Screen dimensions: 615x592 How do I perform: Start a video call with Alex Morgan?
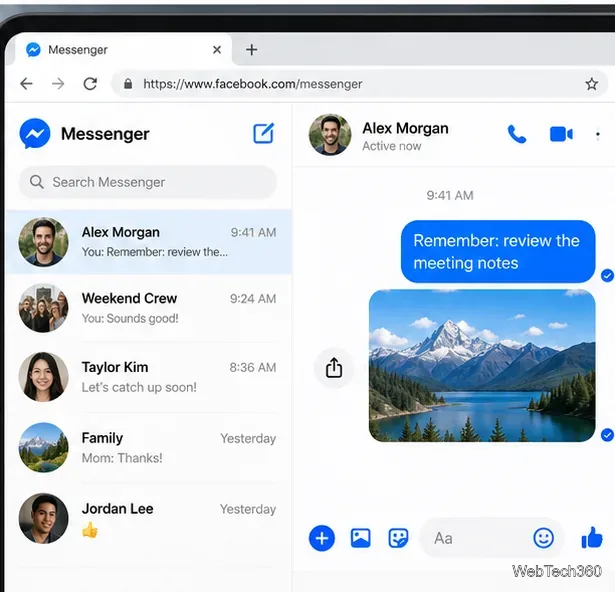[561, 134]
